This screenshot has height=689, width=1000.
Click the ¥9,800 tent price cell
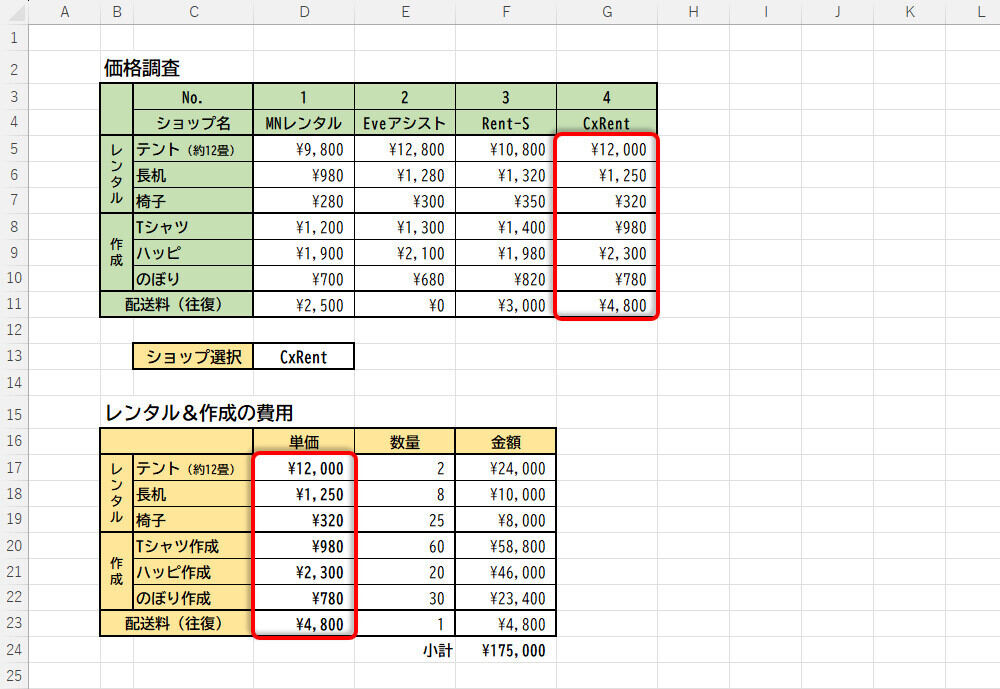click(304, 149)
